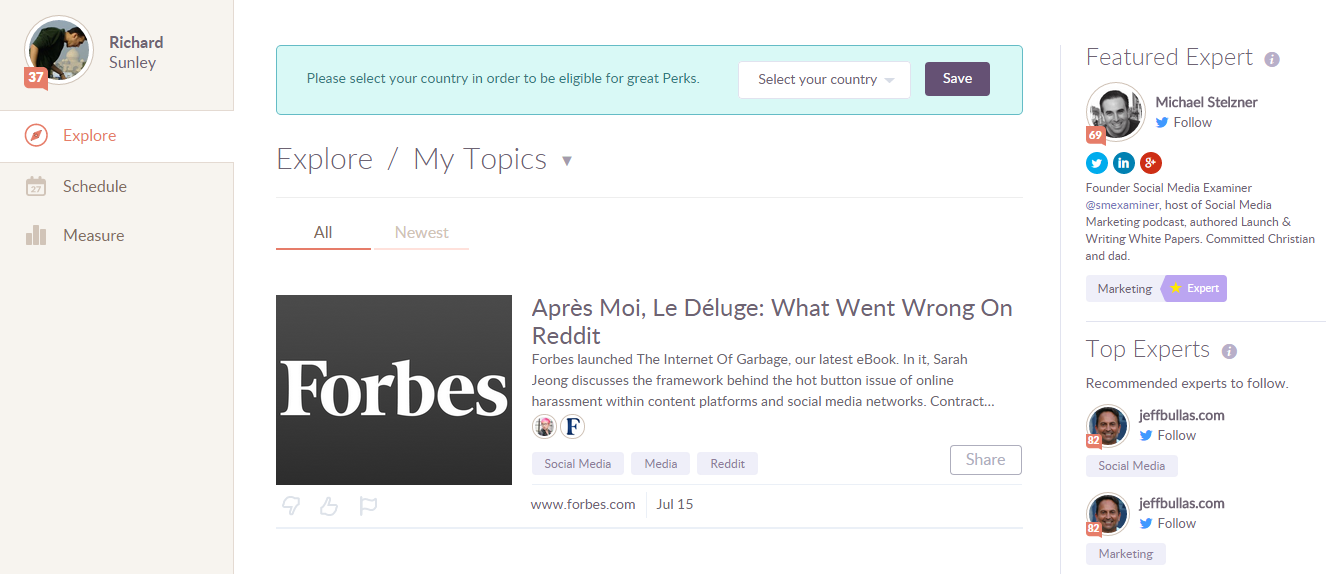This screenshot has width=1338, height=574.
Task: Select the Reddit tag on the article
Action: pos(727,463)
